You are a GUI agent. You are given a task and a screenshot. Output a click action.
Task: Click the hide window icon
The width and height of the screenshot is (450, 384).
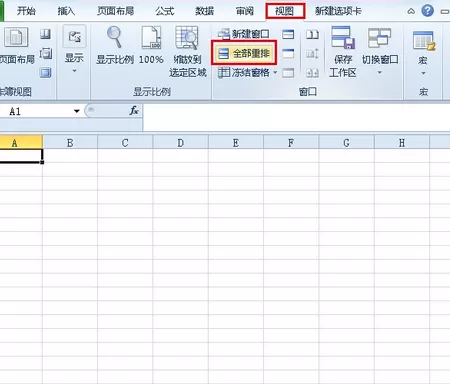288,53
